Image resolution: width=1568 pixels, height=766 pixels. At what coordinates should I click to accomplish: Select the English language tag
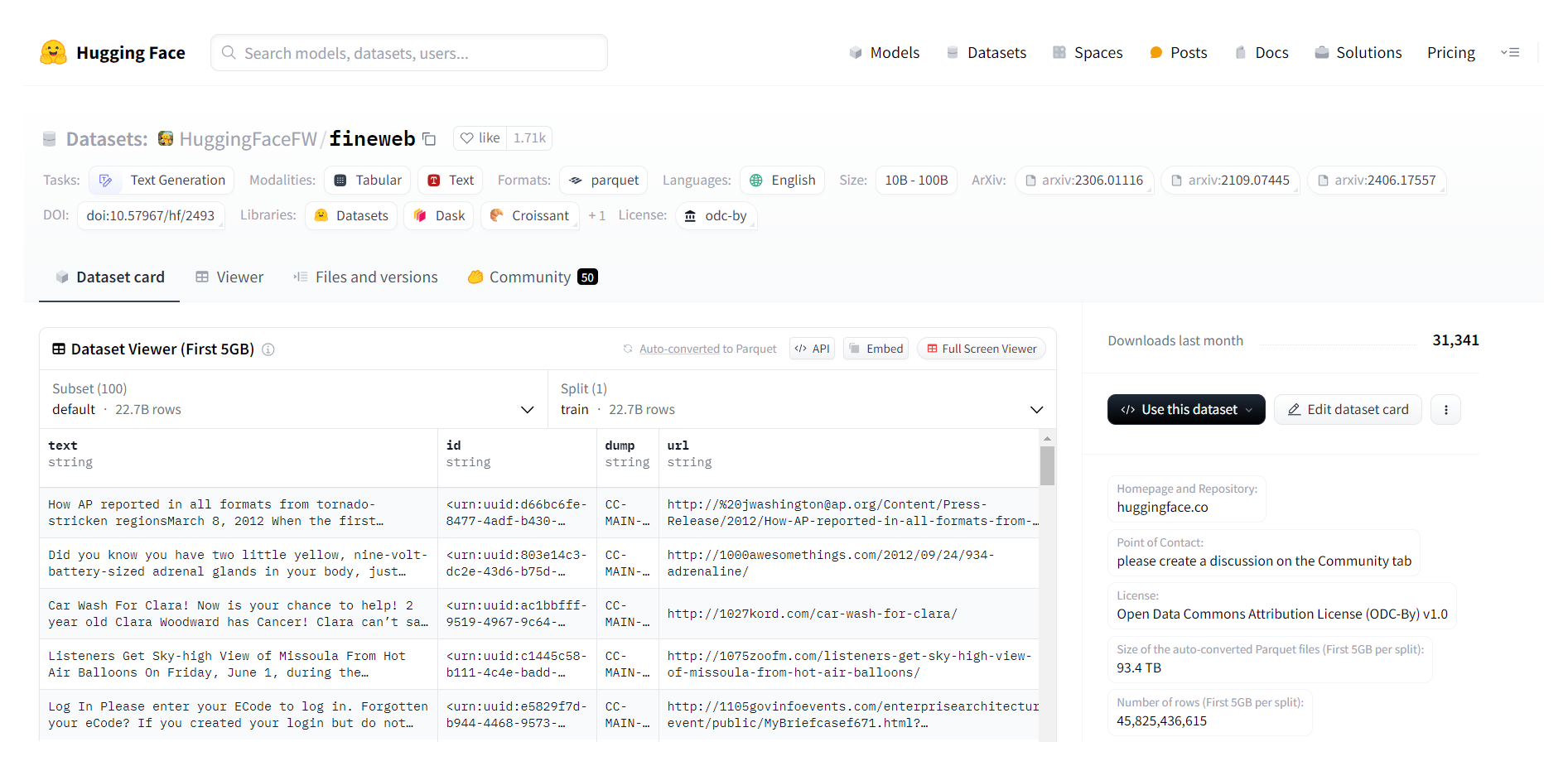click(x=783, y=181)
